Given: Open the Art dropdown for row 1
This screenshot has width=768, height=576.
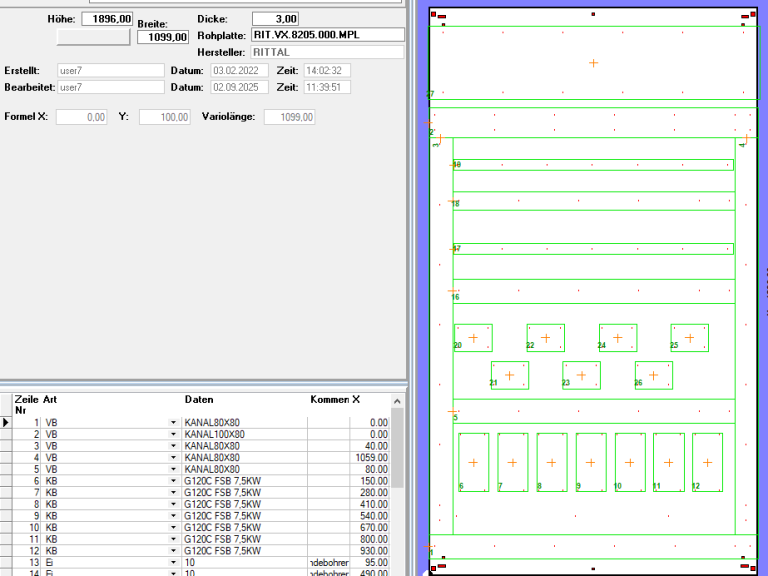Looking at the screenshot, I should (x=174, y=423).
